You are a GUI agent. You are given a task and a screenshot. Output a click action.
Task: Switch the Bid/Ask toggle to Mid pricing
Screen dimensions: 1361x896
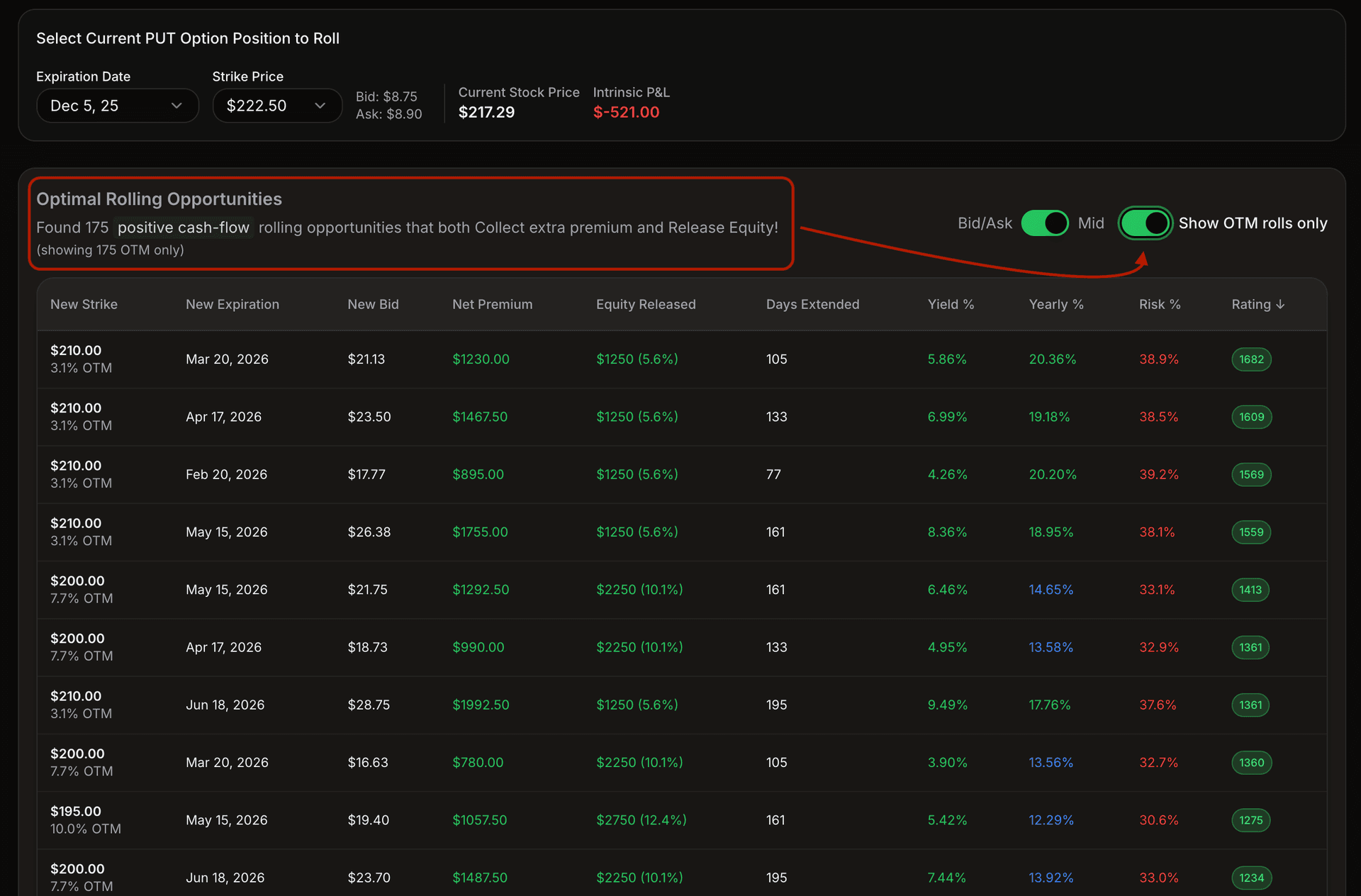[1045, 223]
